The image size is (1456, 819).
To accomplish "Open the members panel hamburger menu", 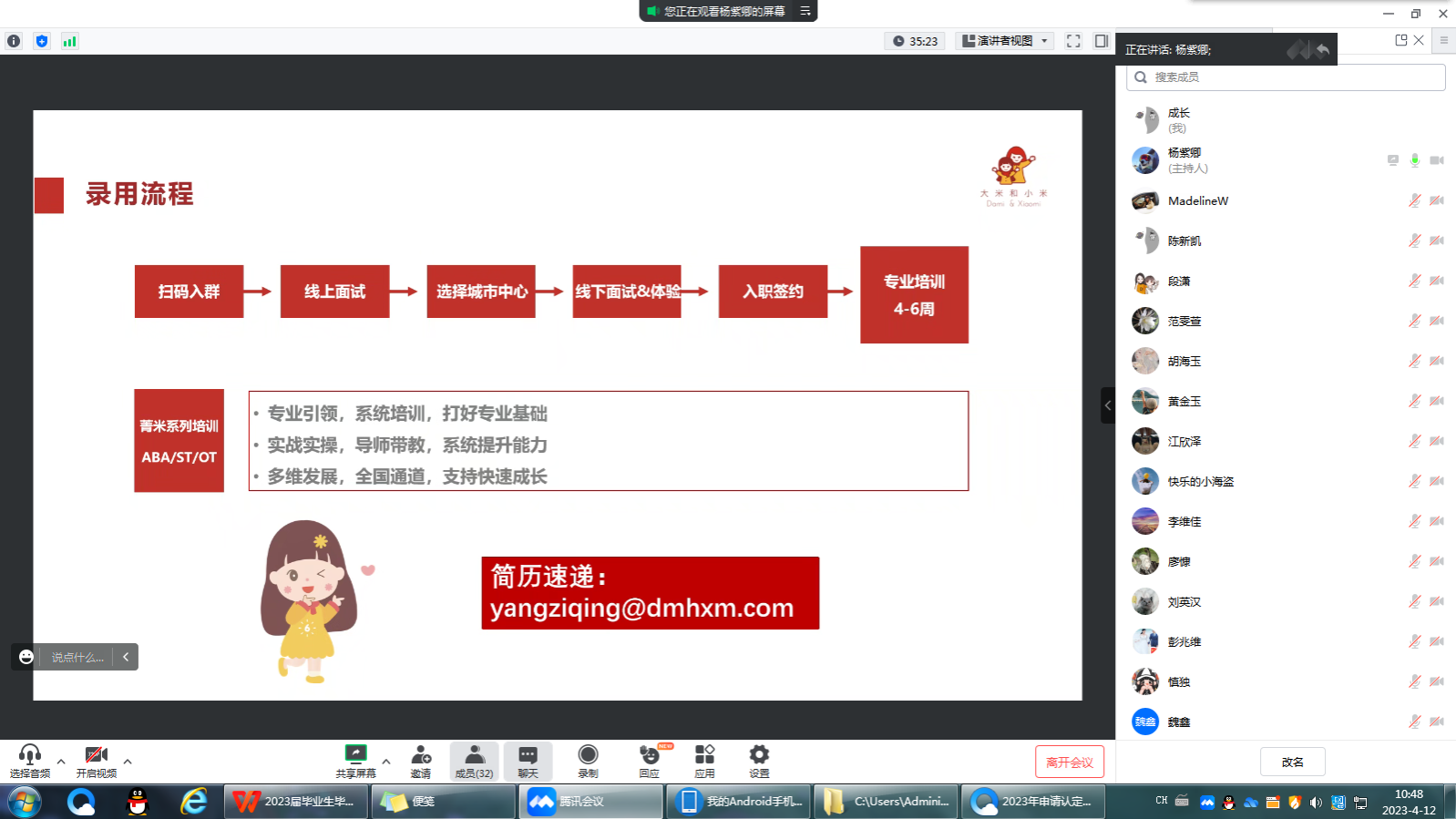I will [x=1443, y=40].
